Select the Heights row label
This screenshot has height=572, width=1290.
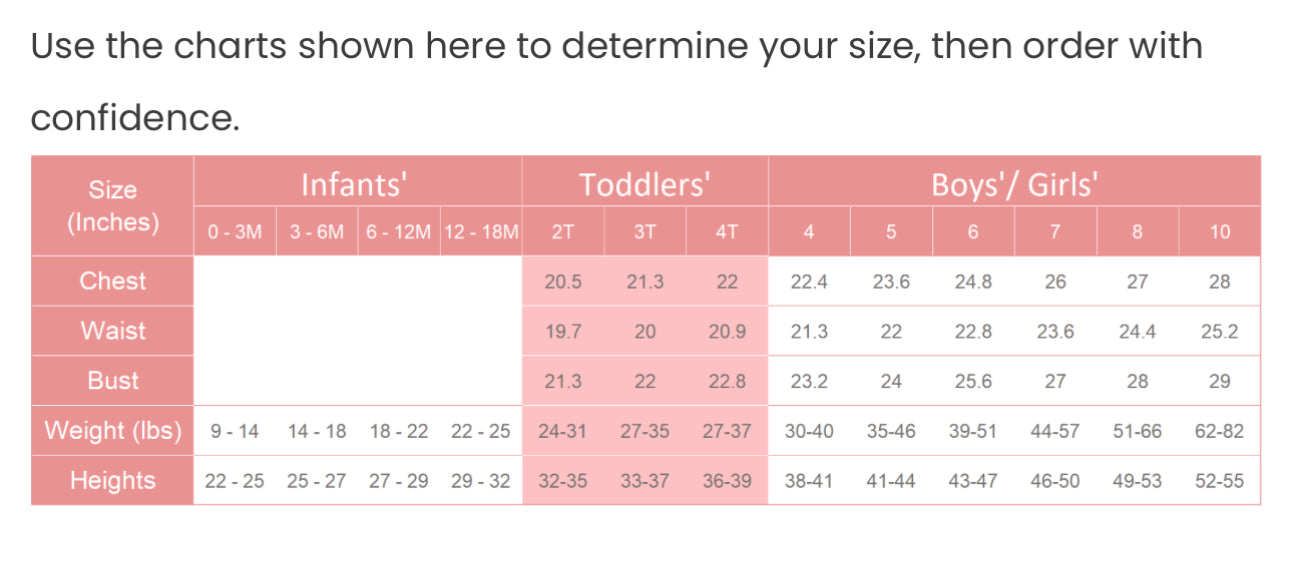click(x=113, y=481)
